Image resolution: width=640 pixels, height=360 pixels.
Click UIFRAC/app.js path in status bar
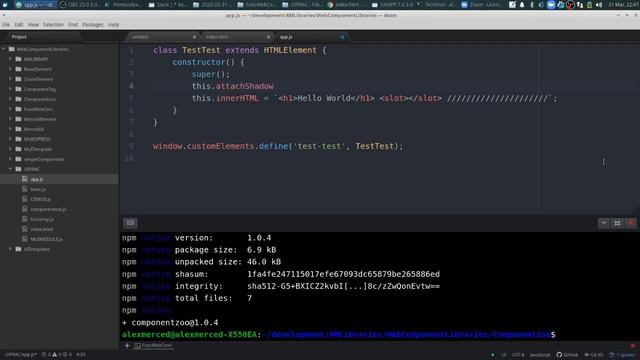(21, 355)
